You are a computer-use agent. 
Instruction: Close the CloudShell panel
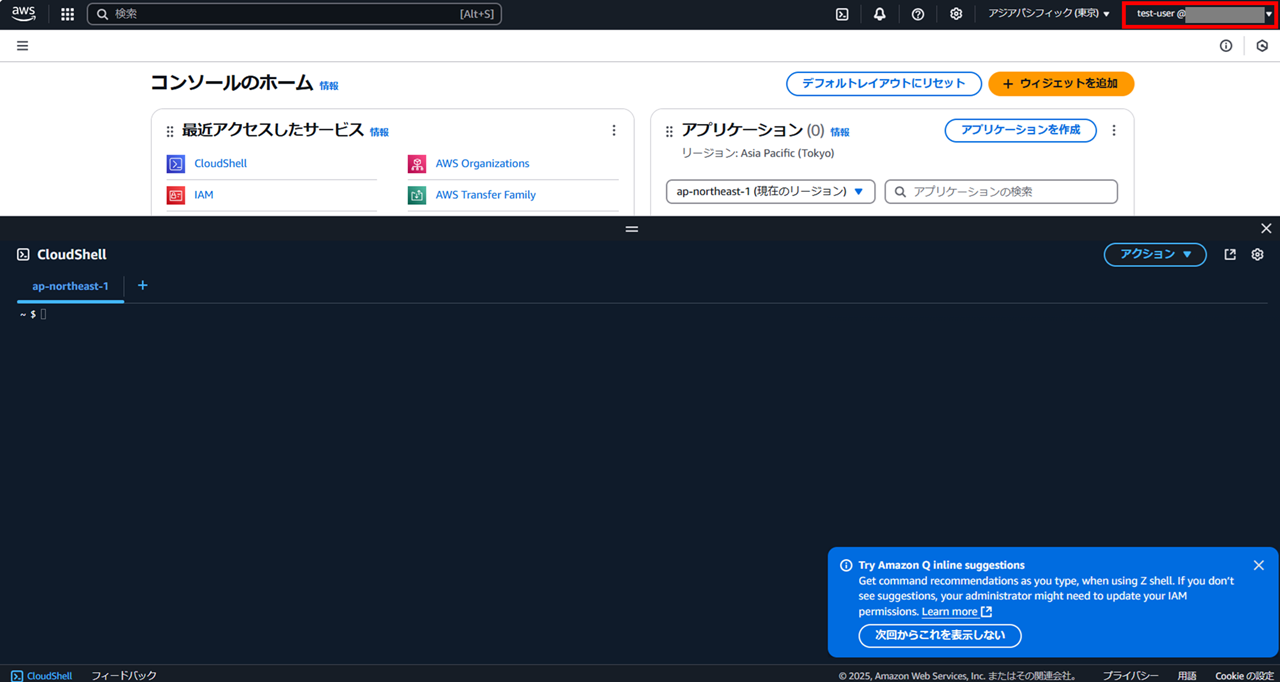coord(1266,229)
